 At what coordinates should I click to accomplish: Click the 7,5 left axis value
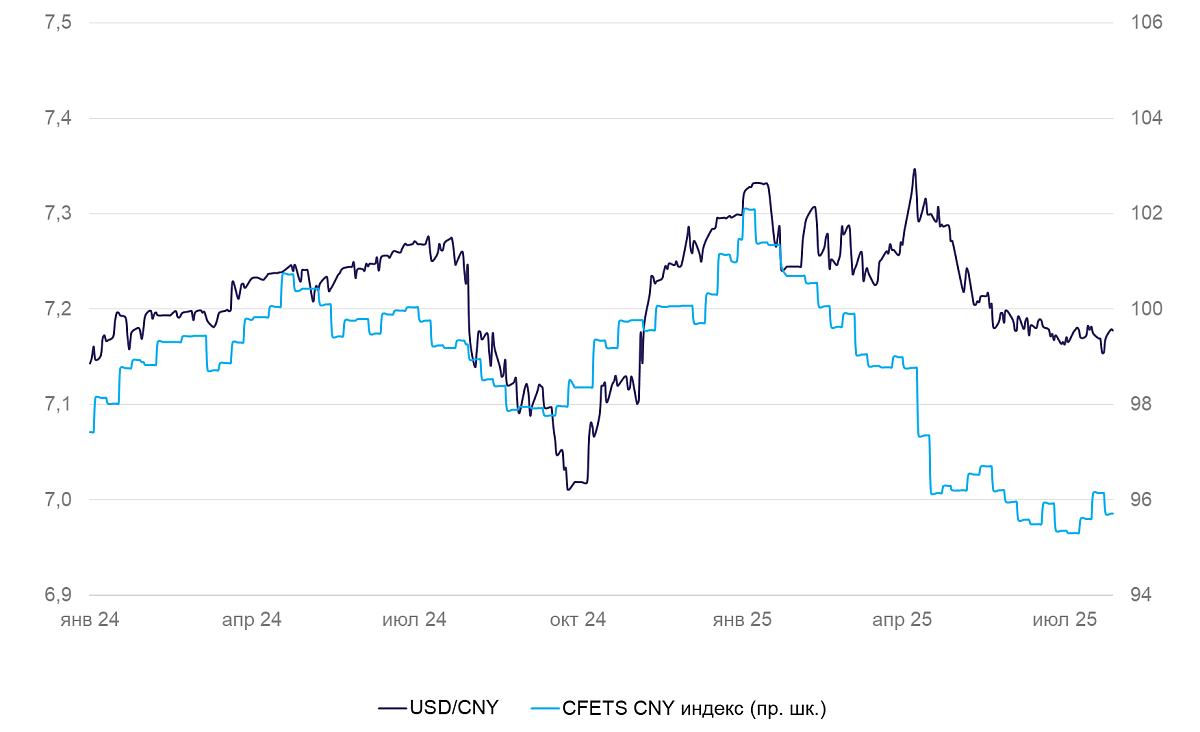[x=58, y=23]
